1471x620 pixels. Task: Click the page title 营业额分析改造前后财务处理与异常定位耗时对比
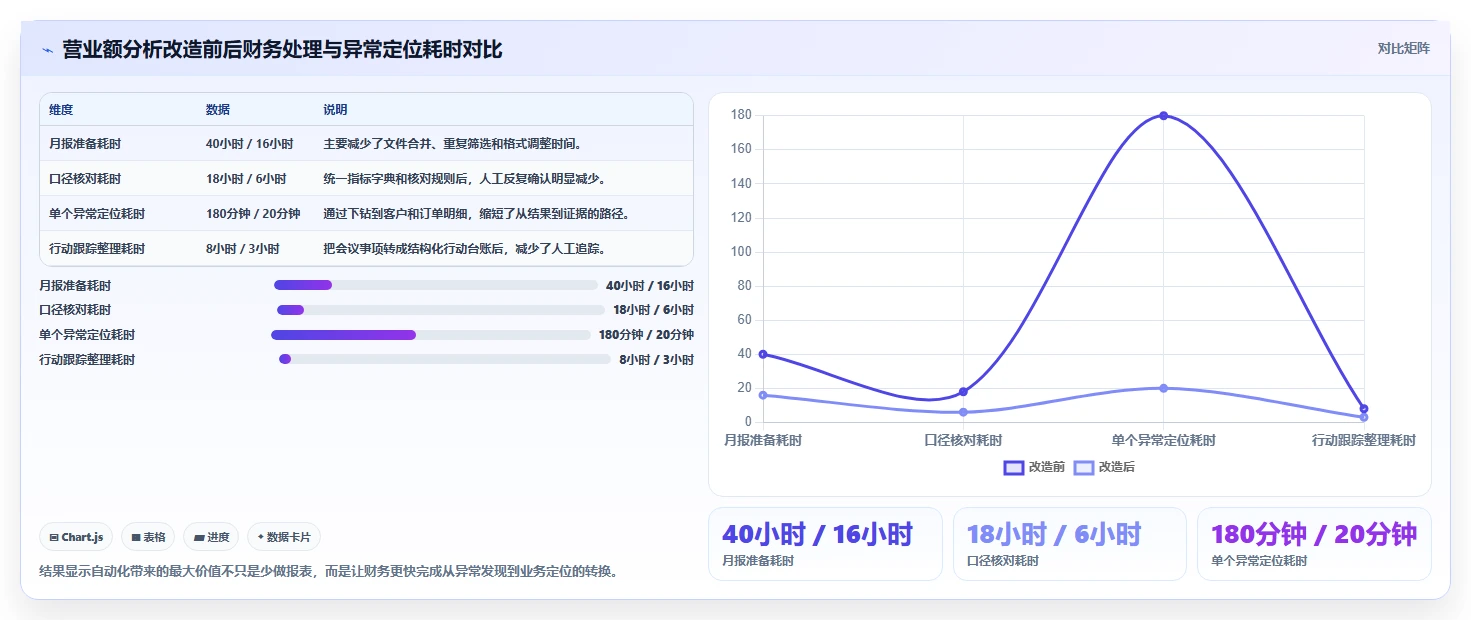[x=282, y=49]
